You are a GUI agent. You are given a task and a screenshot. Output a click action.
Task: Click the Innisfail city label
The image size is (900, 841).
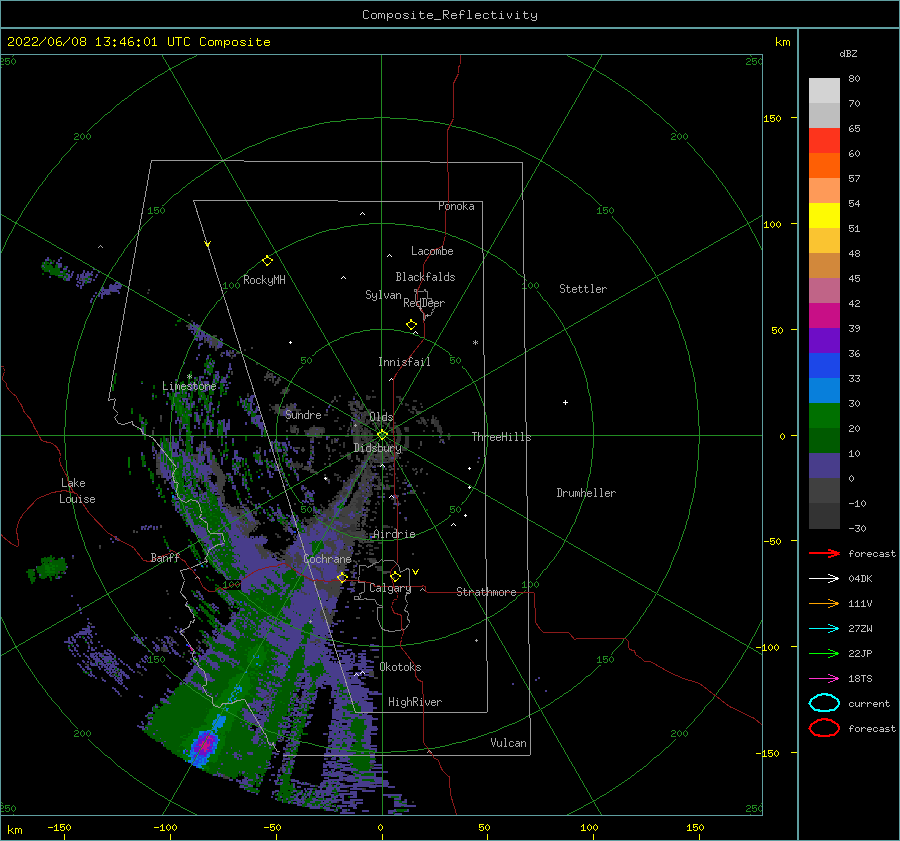tap(404, 362)
